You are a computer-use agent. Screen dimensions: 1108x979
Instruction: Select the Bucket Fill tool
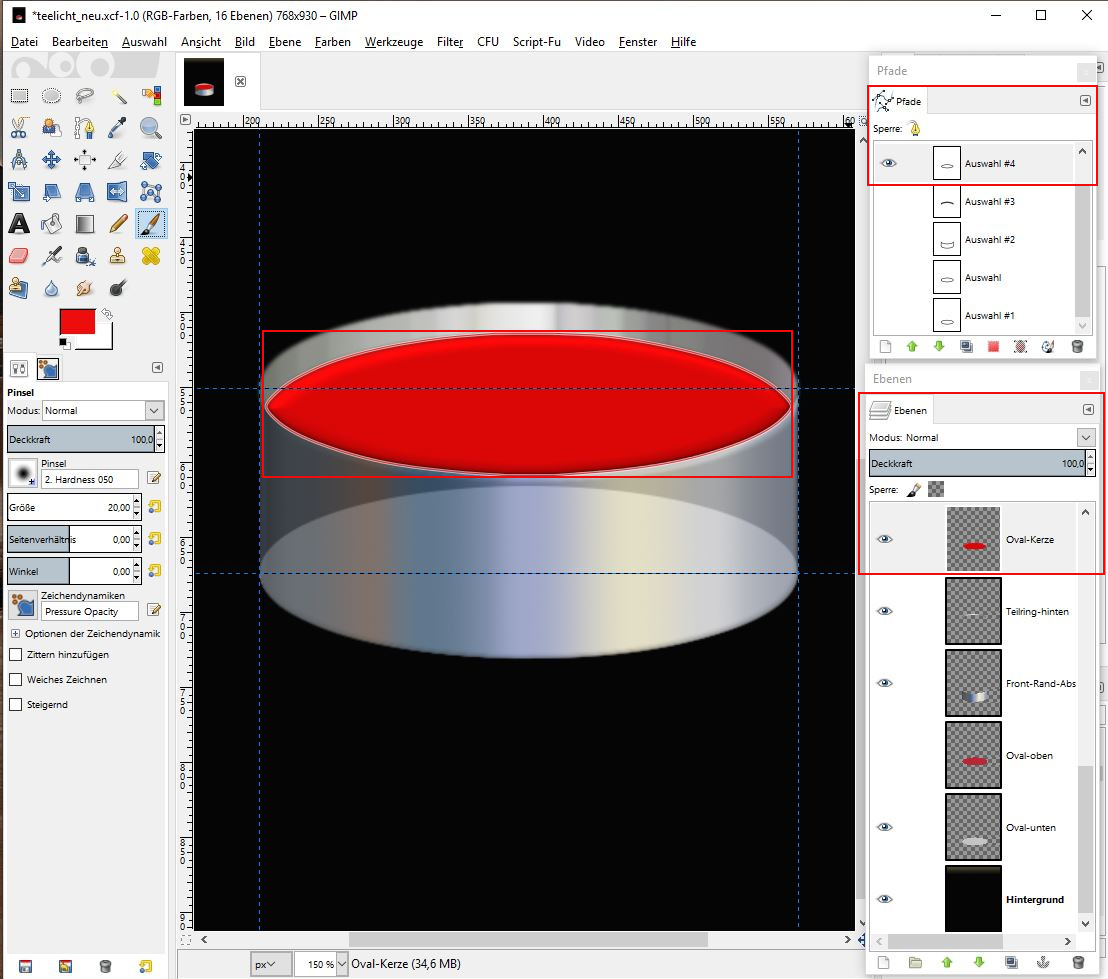tap(52, 223)
